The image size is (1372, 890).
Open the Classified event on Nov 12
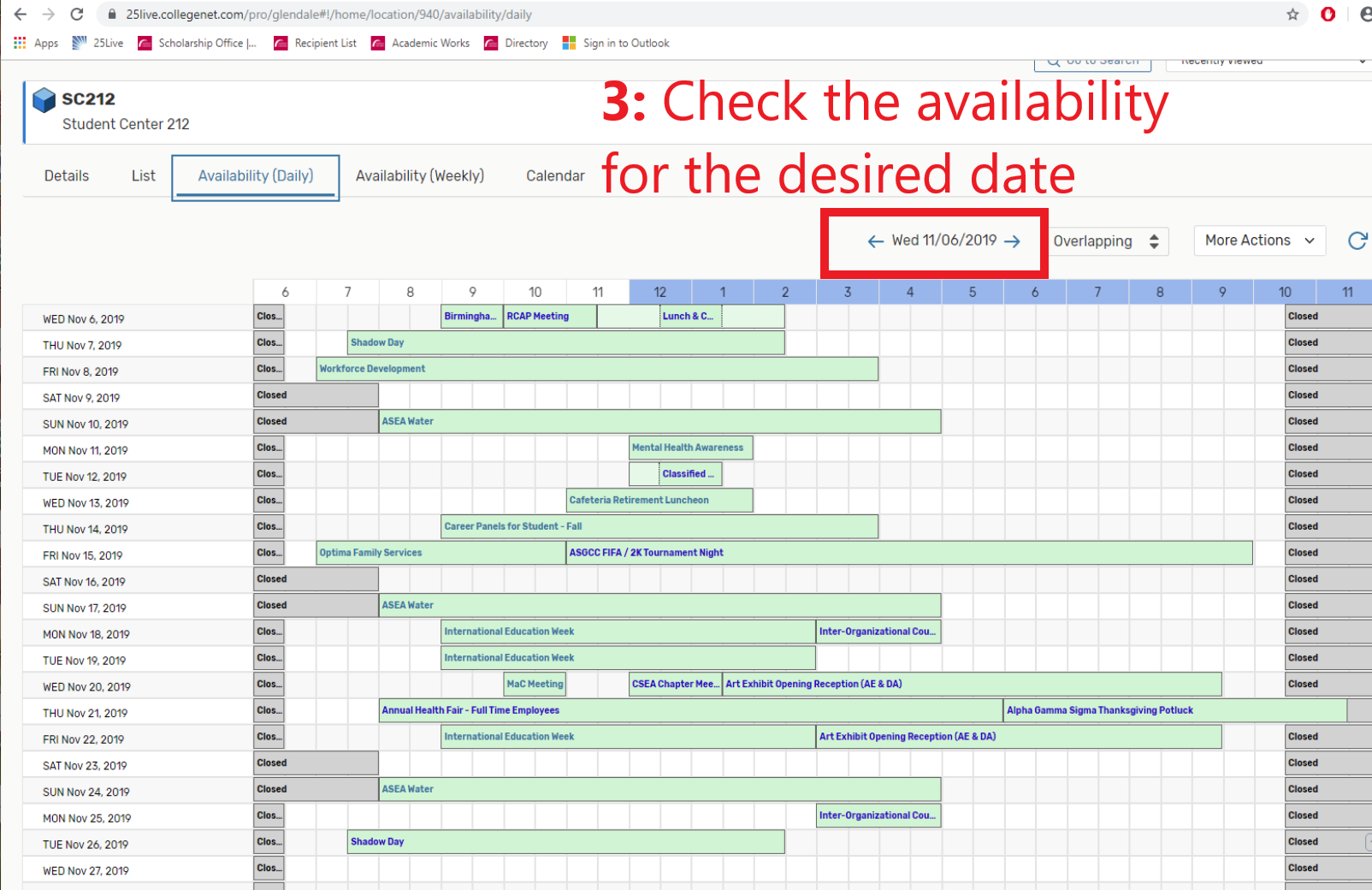tap(690, 474)
